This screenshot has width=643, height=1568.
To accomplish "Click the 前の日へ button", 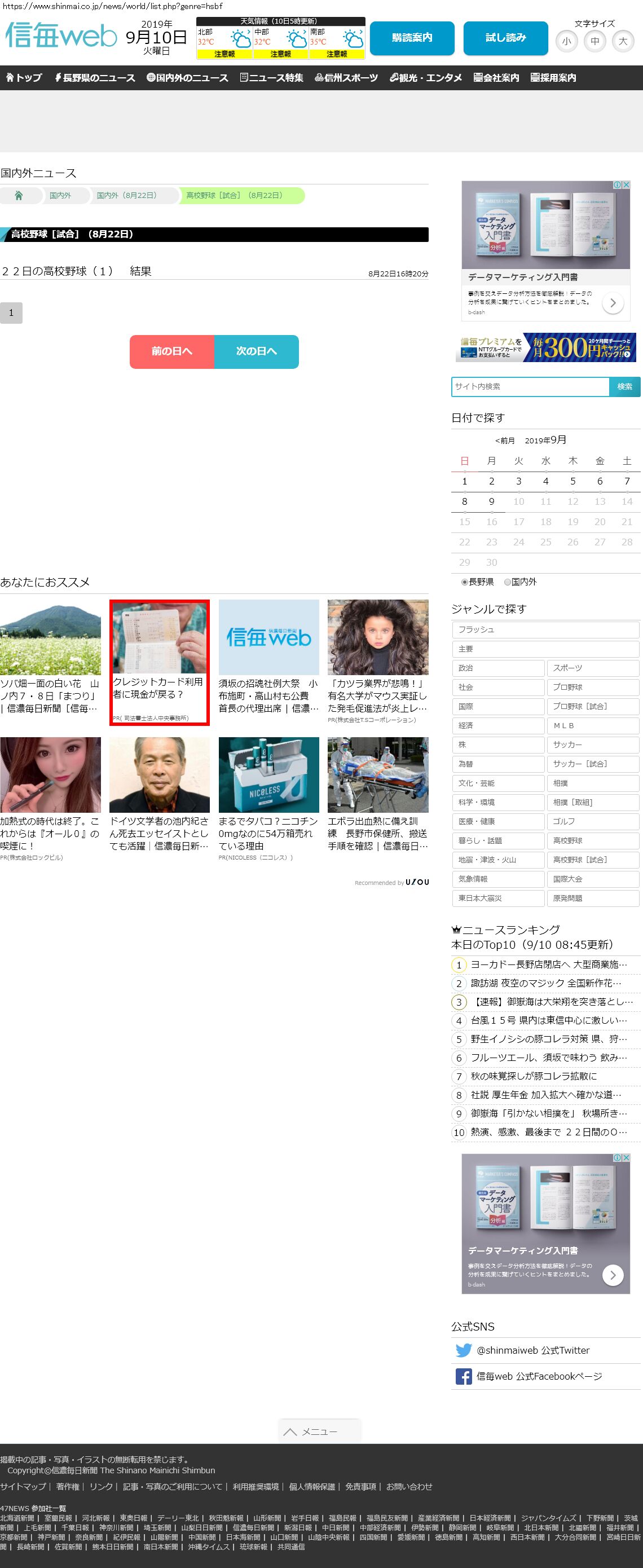I will click(171, 351).
